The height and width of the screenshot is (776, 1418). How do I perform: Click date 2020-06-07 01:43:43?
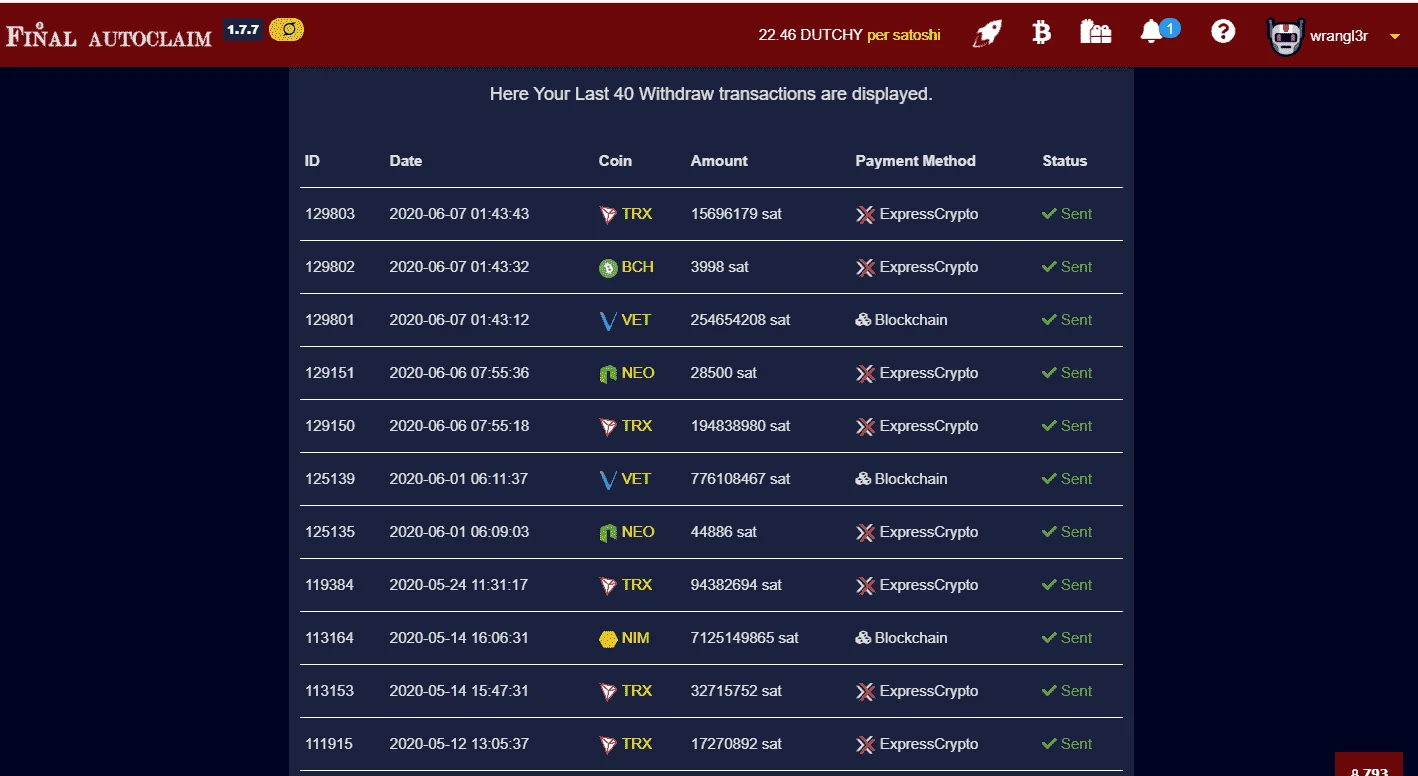pyautogui.click(x=459, y=214)
